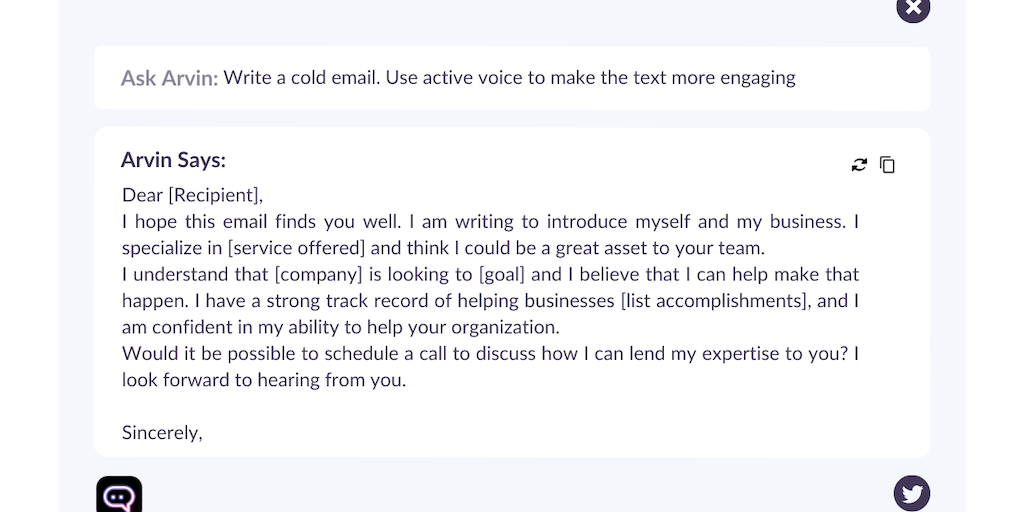1024x512 pixels.
Task: Click the [list accomplishments] placeholder
Action: tap(713, 300)
